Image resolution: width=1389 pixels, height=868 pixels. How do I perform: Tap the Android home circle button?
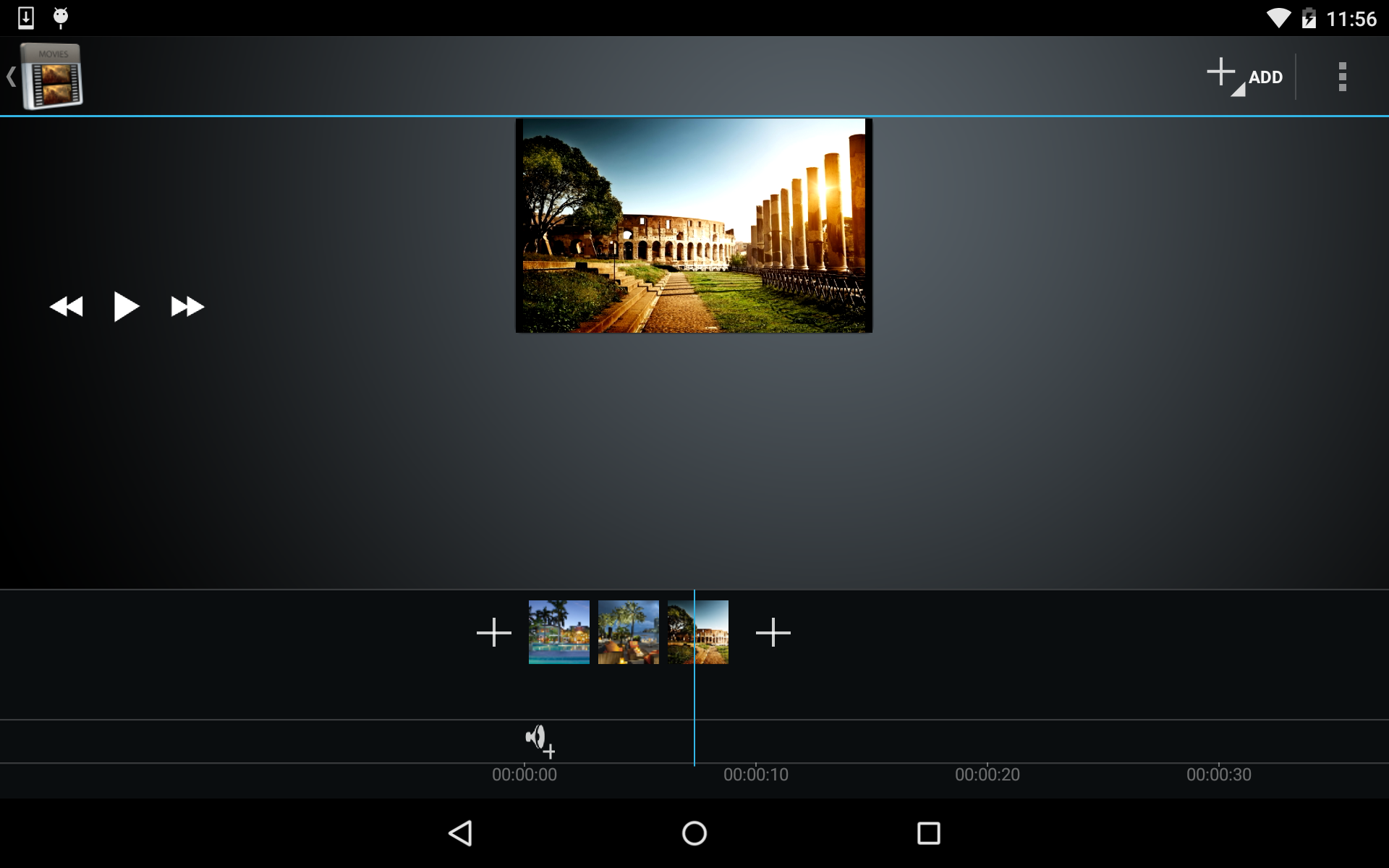[x=694, y=833]
